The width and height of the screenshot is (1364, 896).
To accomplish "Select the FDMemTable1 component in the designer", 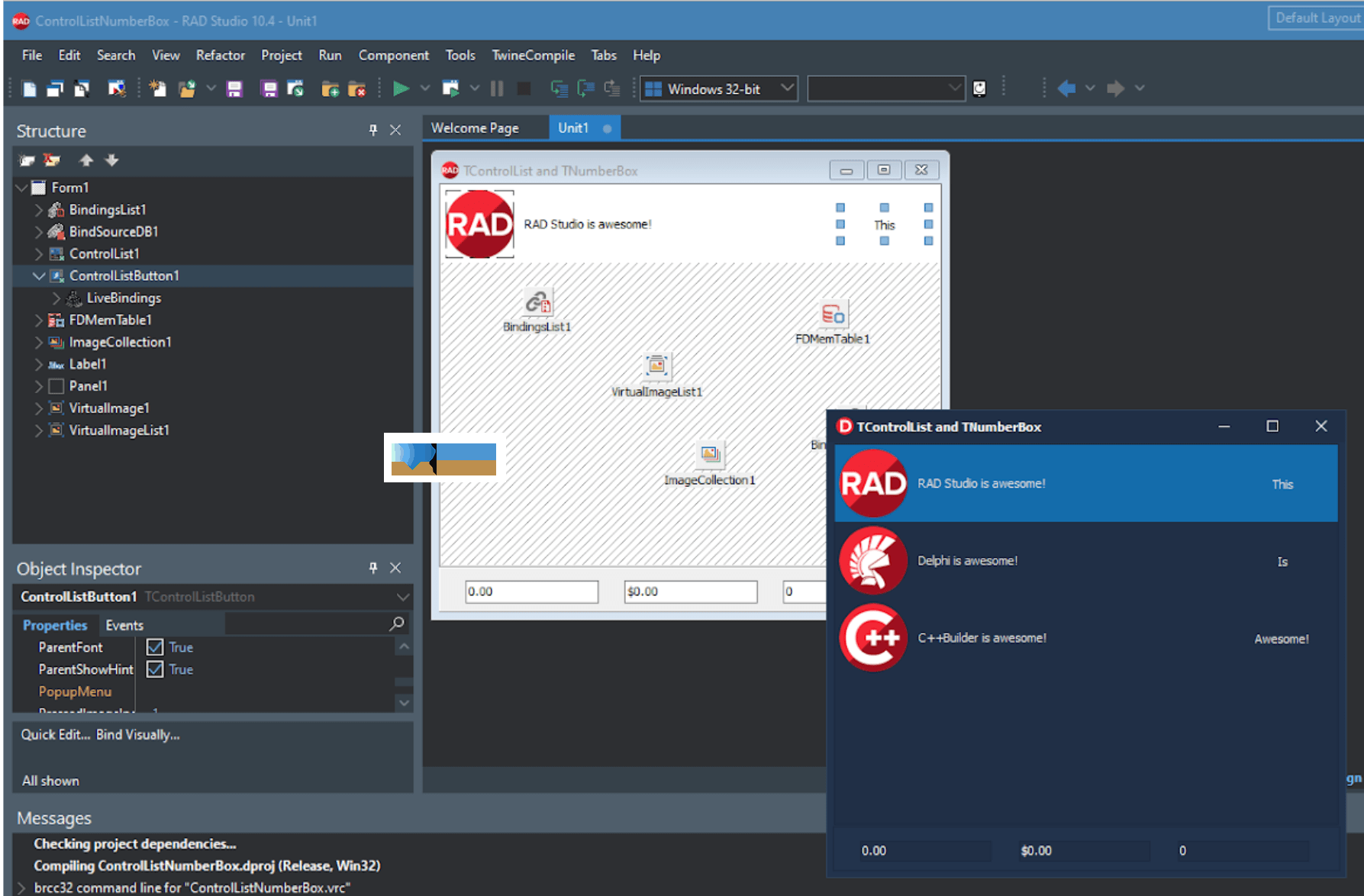I will 833,314.
